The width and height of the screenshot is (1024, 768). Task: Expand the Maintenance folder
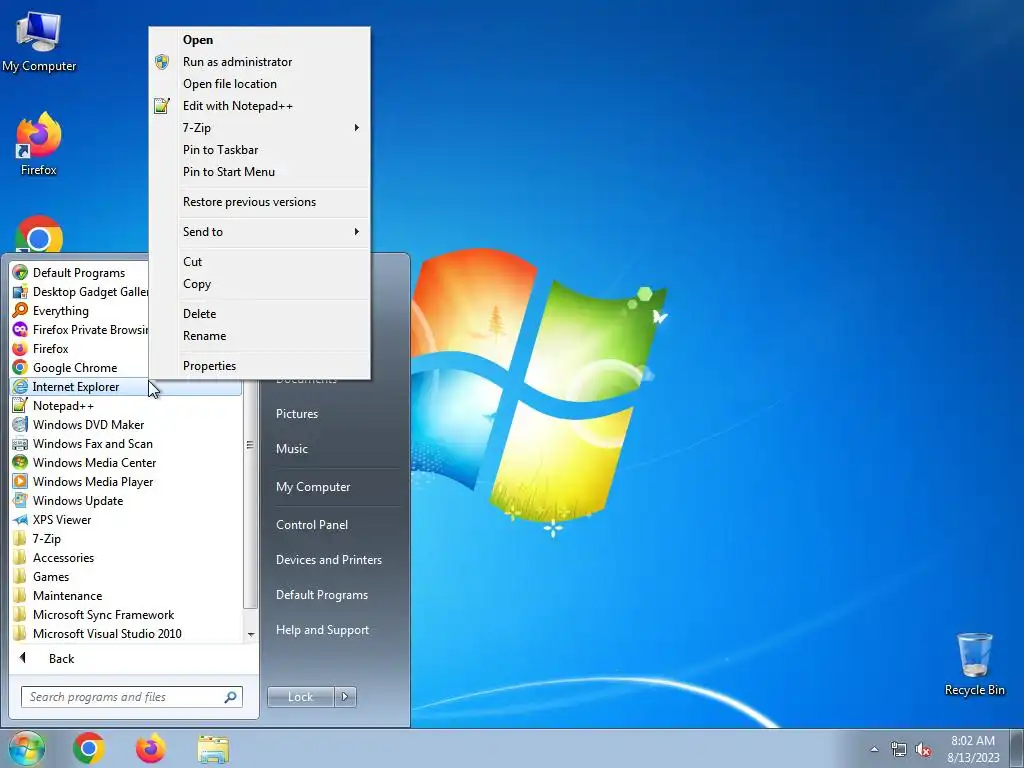coord(126,595)
